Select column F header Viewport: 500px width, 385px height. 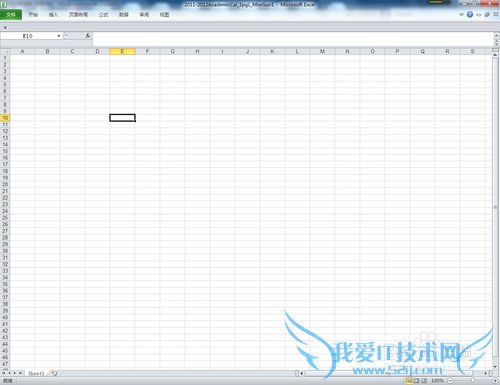[147, 51]
